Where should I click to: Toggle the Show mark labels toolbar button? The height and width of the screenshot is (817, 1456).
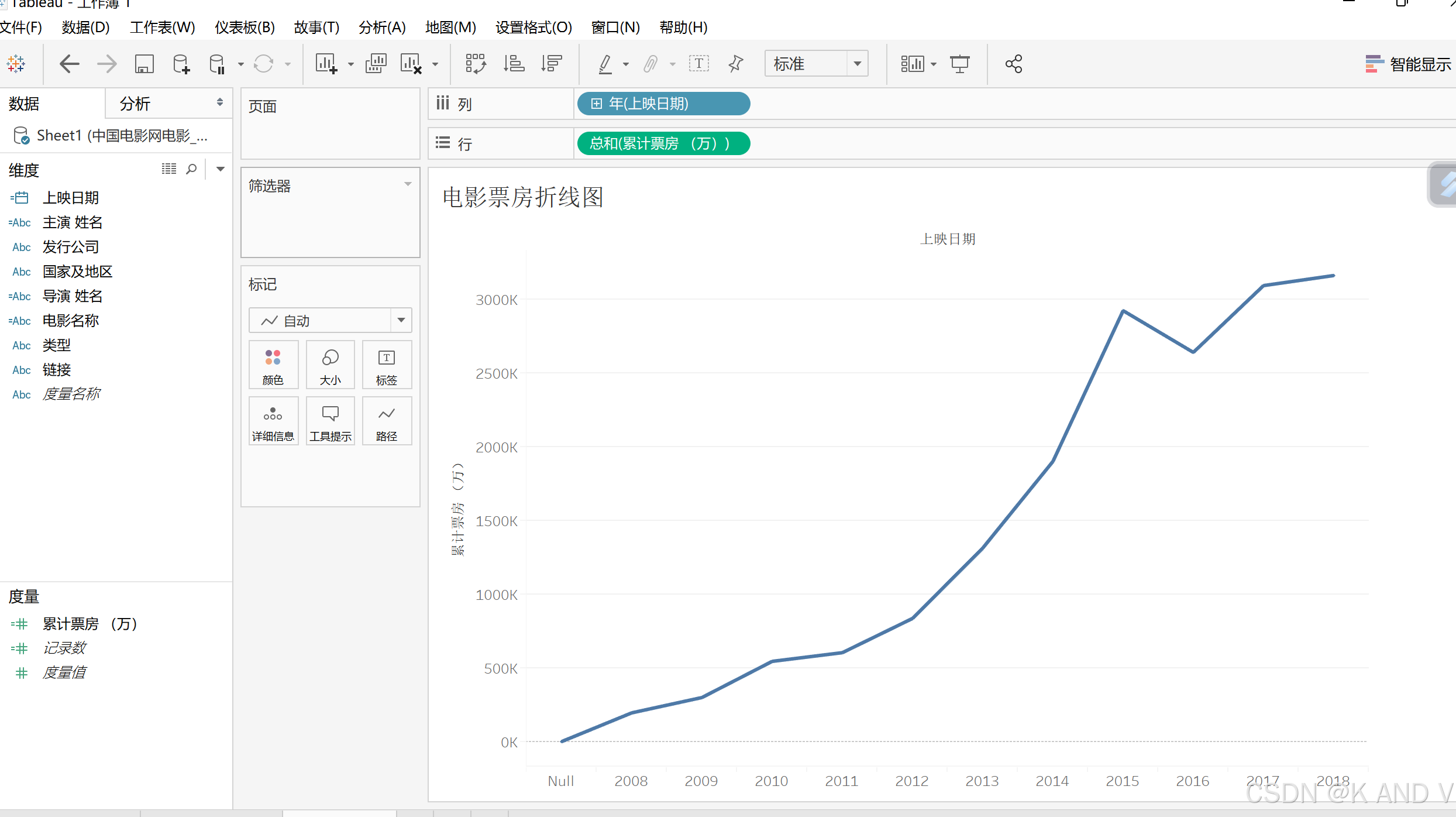[x=698, y=64]
